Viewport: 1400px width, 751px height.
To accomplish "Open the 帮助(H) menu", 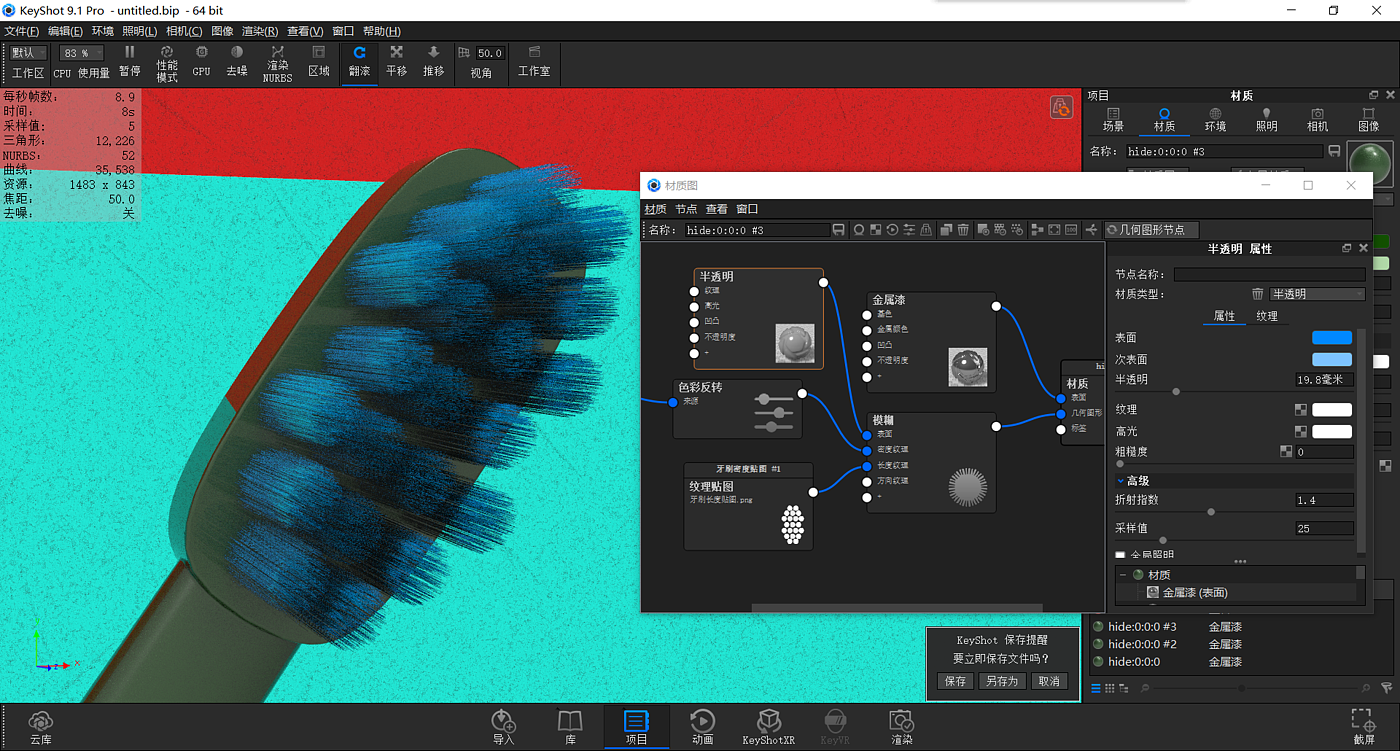I will point(381,31).
